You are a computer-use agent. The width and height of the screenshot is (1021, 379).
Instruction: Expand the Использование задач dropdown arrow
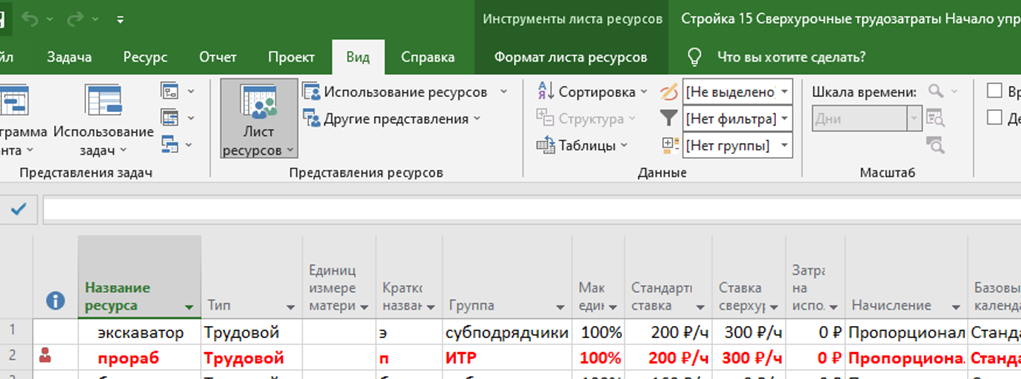(122, 151)
